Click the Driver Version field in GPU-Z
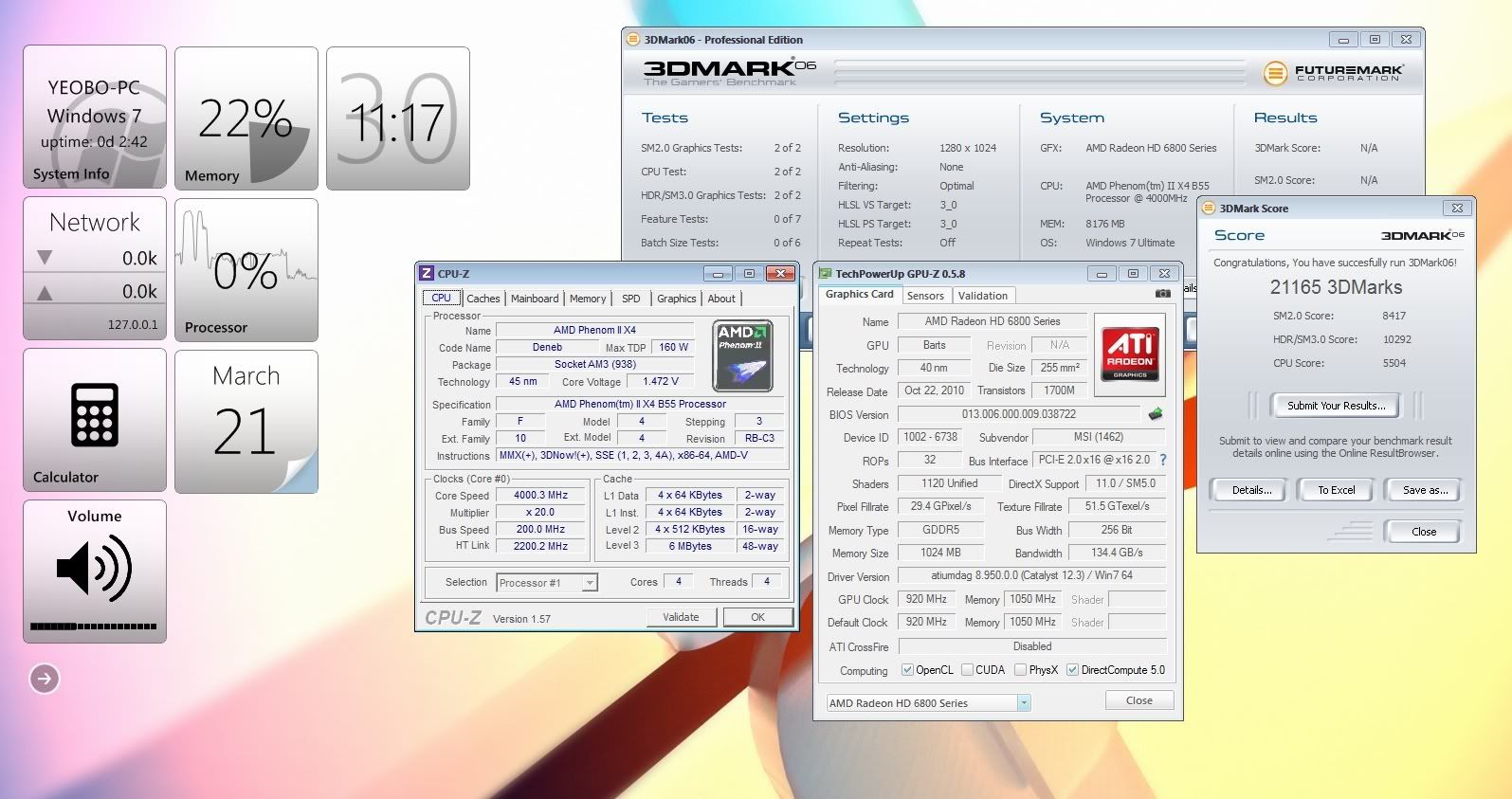 click(x=1031, y=575)
